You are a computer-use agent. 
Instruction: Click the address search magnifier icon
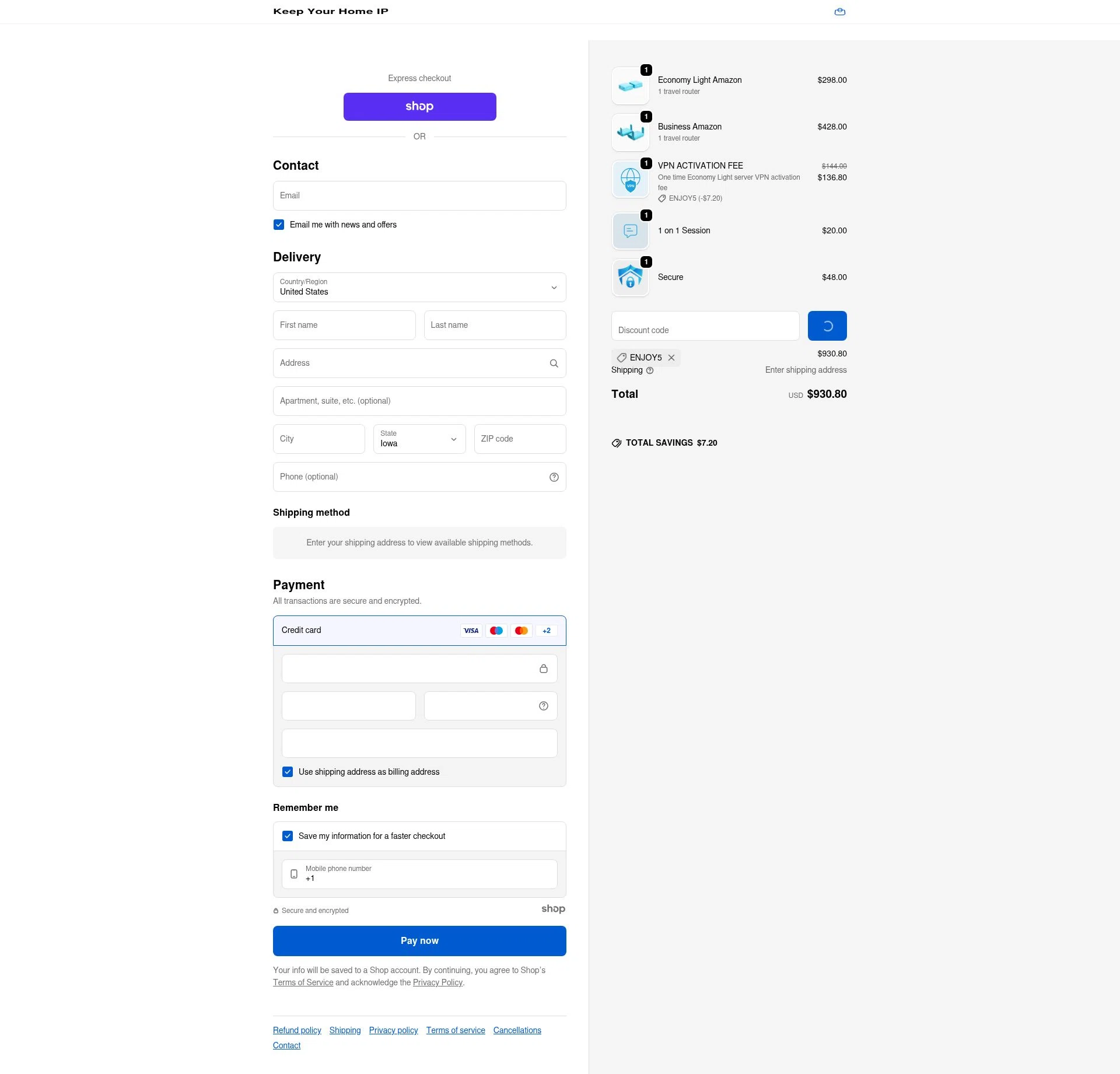(554, 363)
